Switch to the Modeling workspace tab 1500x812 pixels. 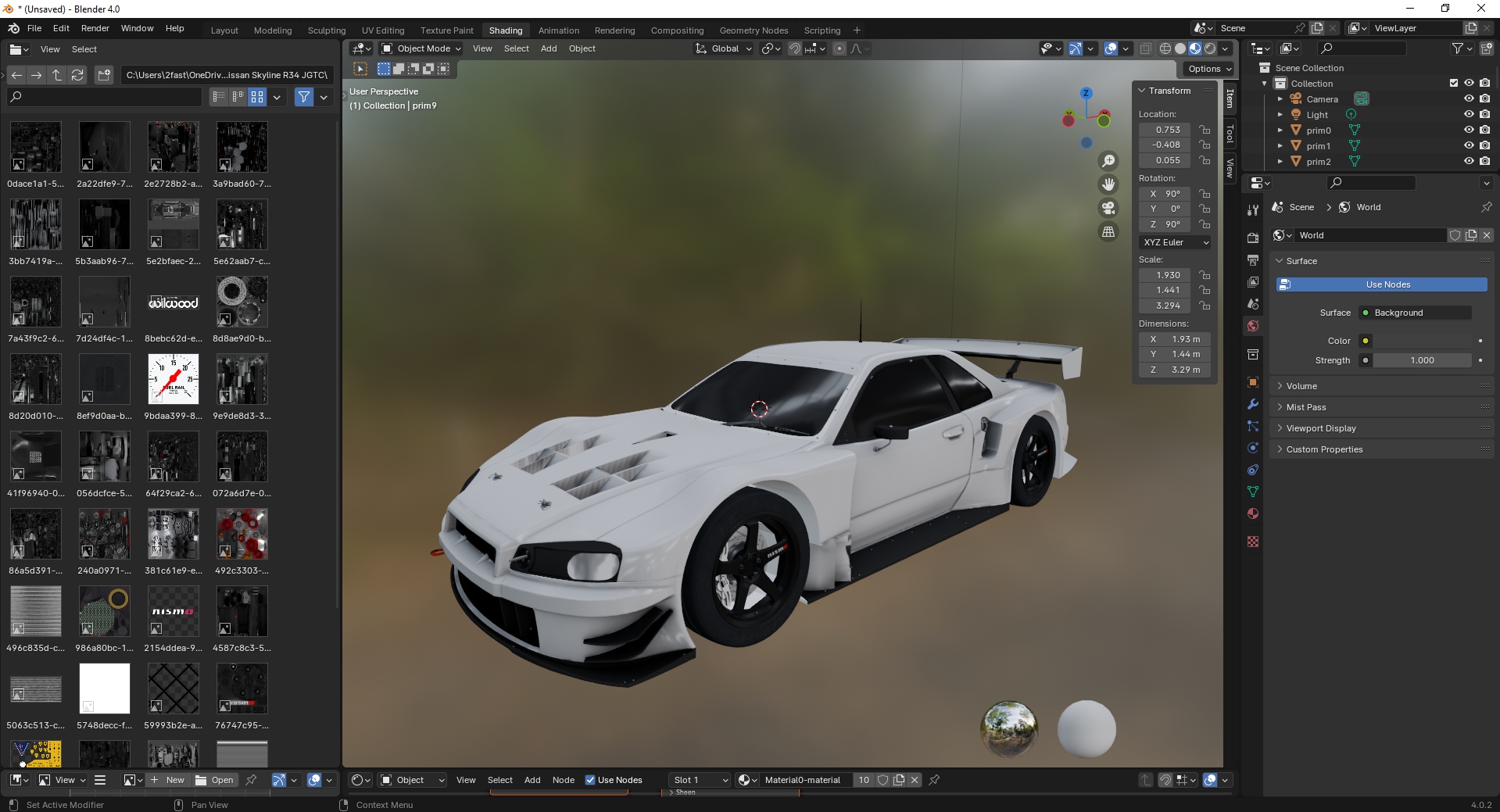coord(273,30)
